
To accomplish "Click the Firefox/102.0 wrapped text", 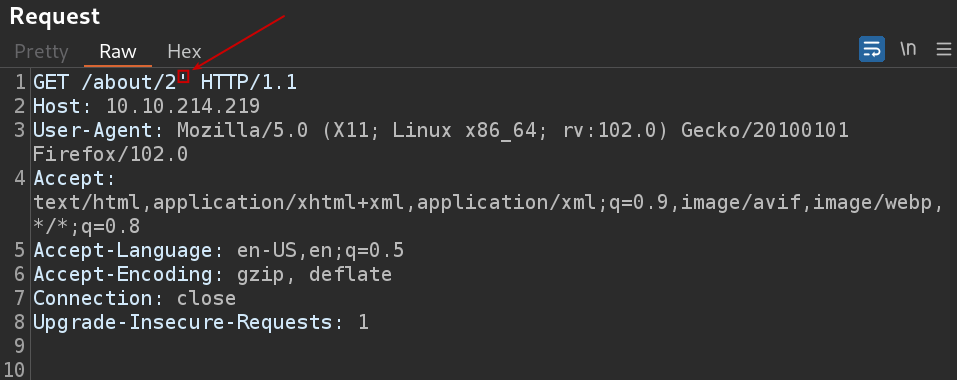I will point(110,154).
